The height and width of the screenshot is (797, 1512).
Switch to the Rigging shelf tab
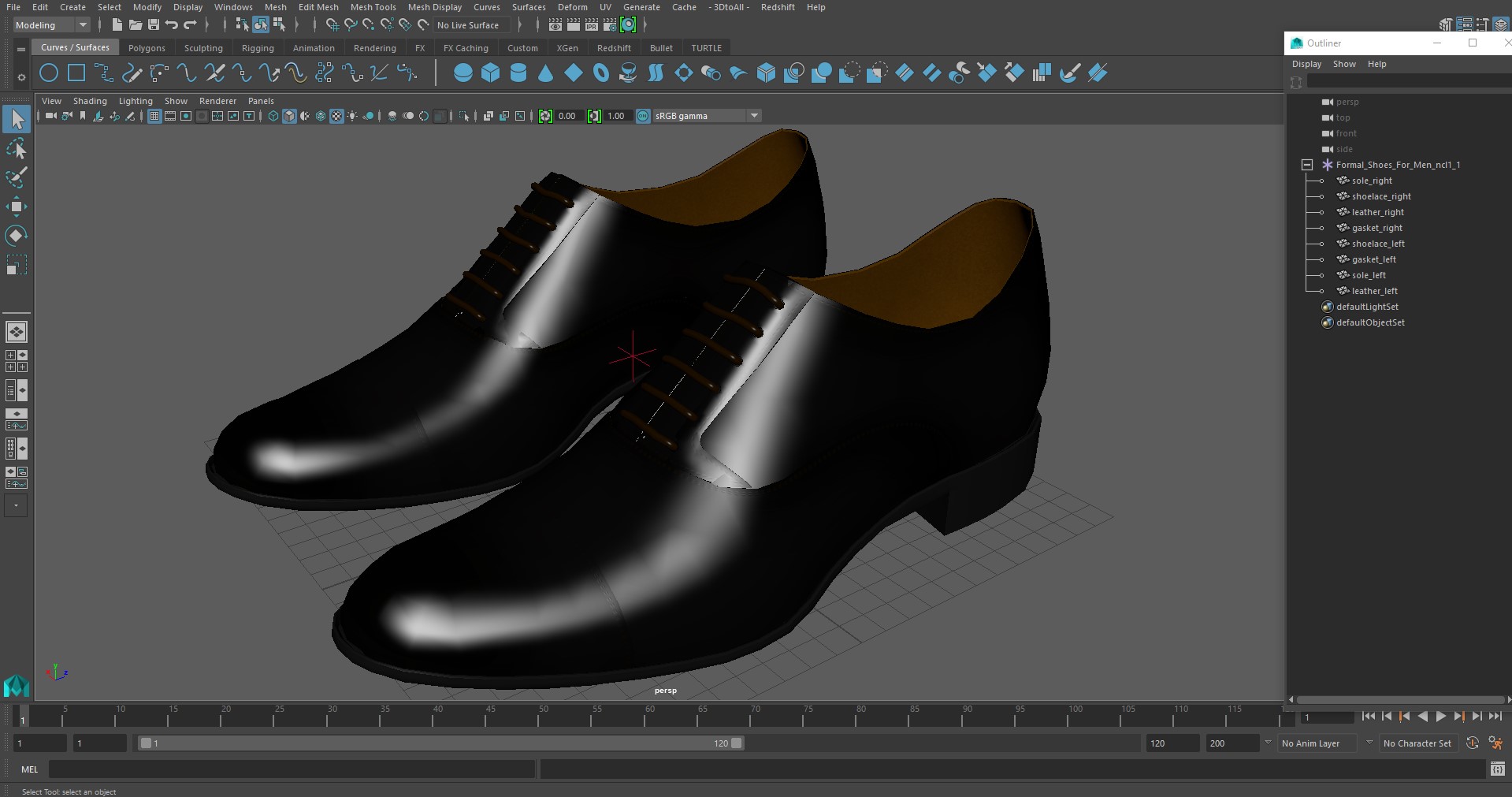point(258,48)
